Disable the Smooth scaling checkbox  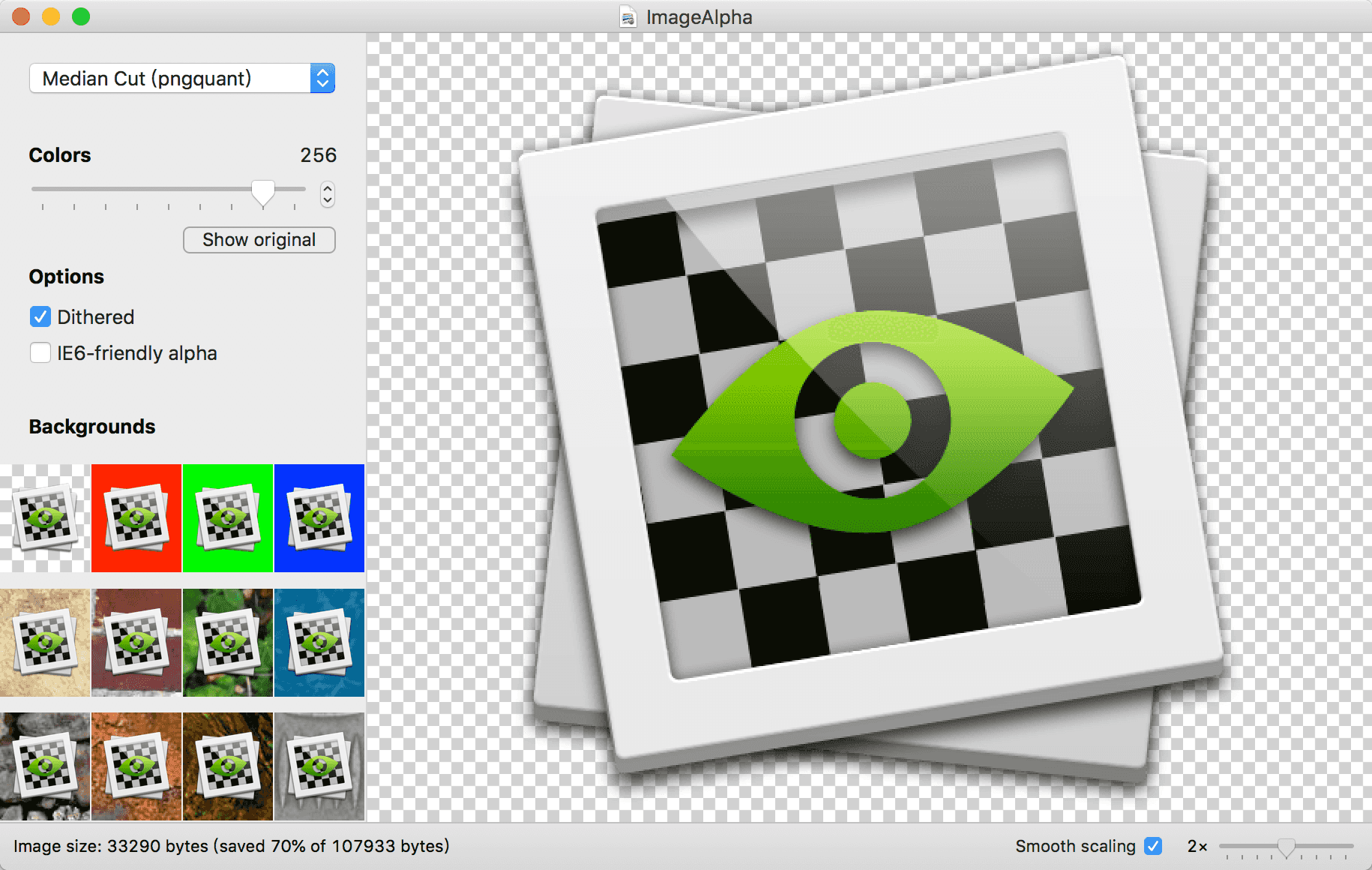click(x=1153, y=846)
